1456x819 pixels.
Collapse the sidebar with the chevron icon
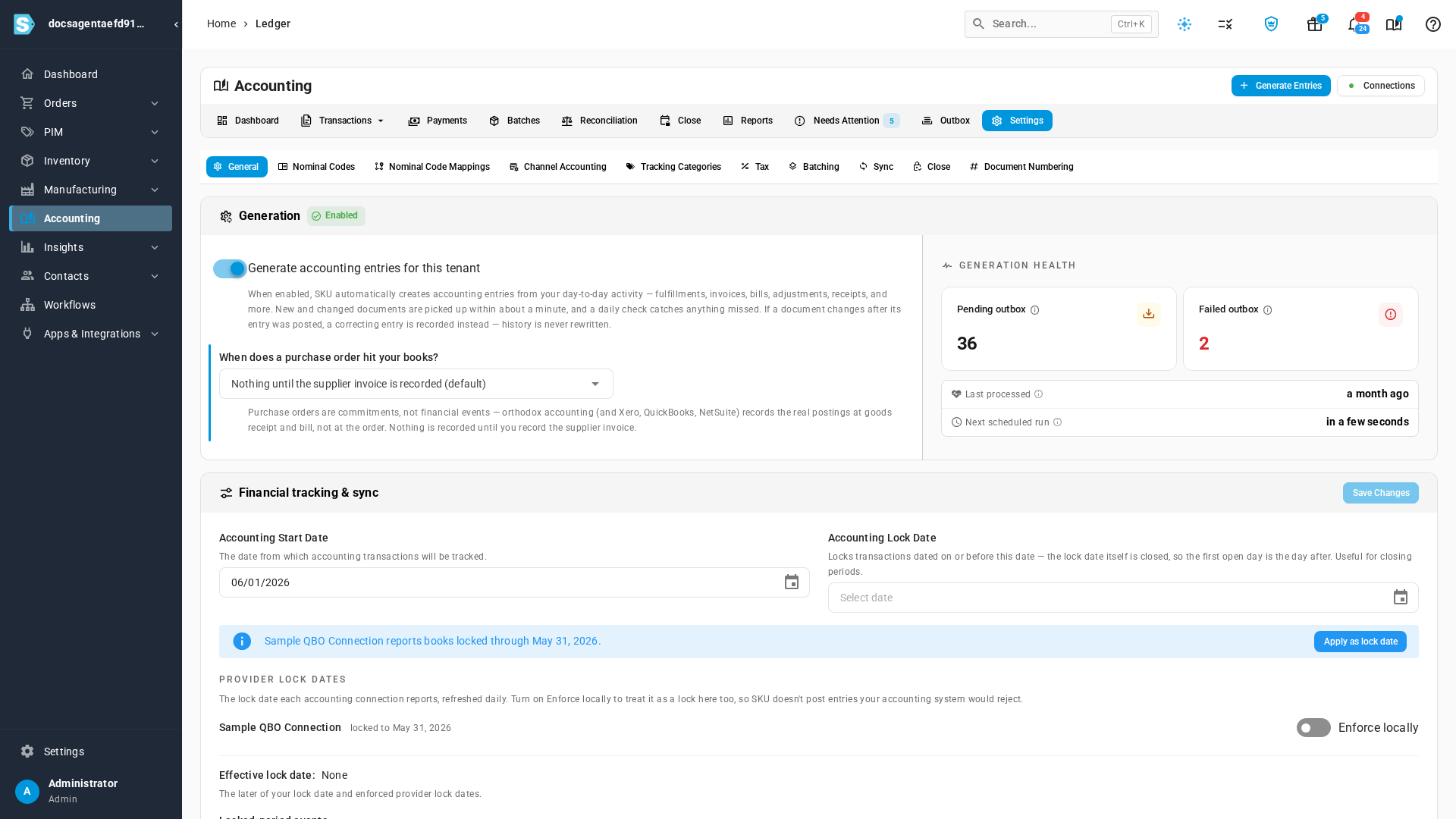(x=176, y=24)
